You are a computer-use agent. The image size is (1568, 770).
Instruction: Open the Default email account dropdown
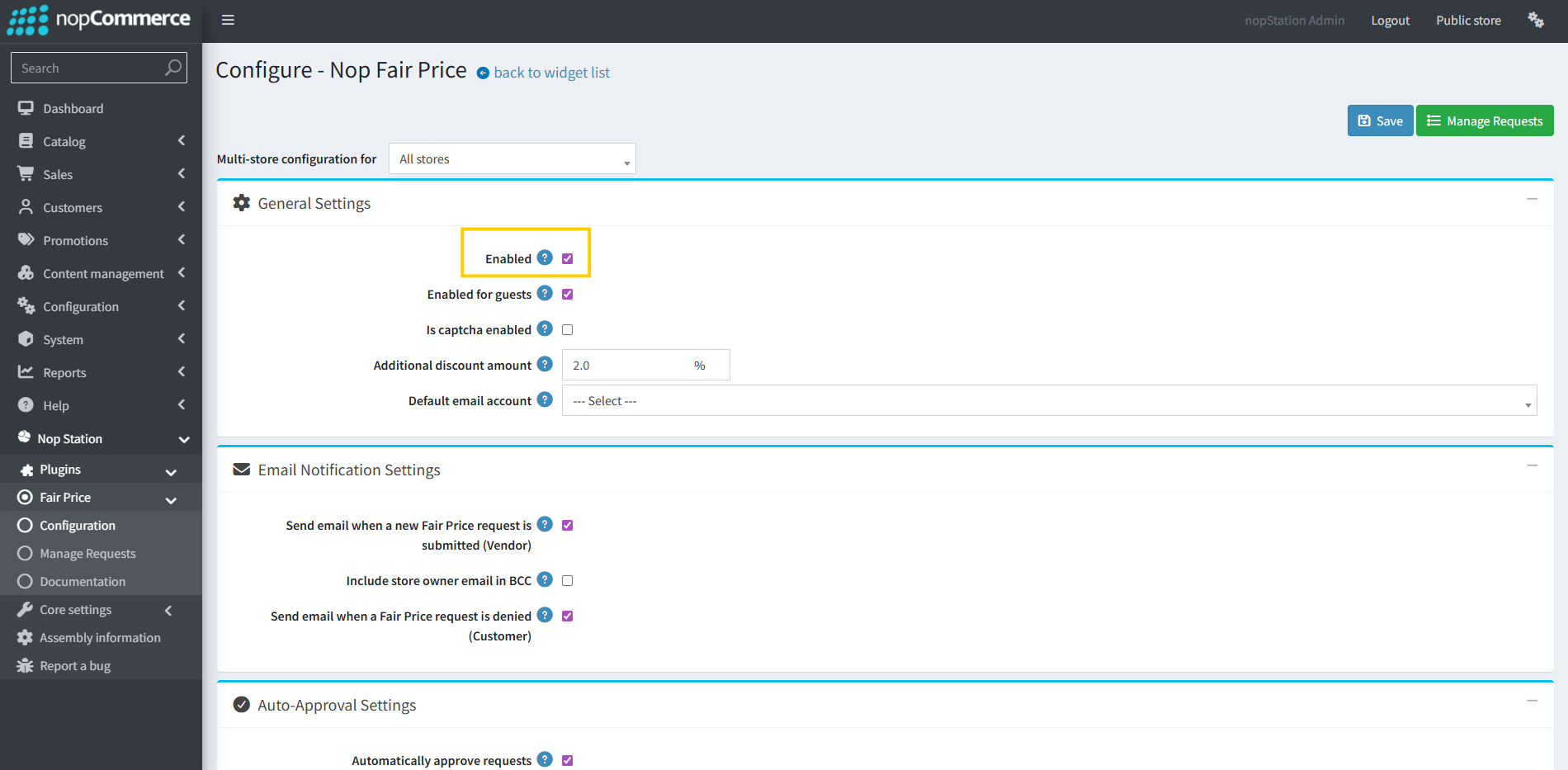point(1048,400)
